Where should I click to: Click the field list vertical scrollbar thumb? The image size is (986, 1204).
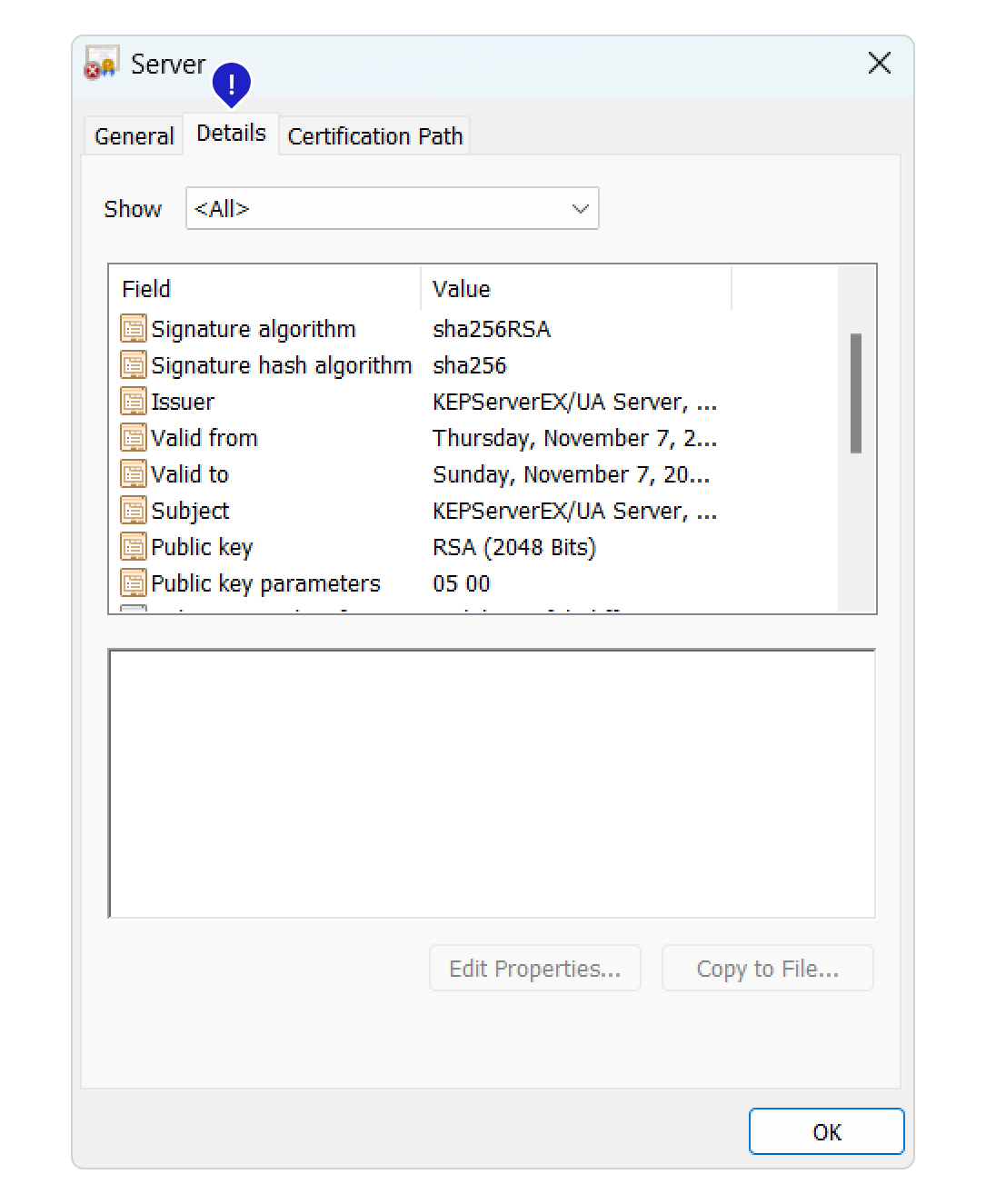tap(855, 393)
